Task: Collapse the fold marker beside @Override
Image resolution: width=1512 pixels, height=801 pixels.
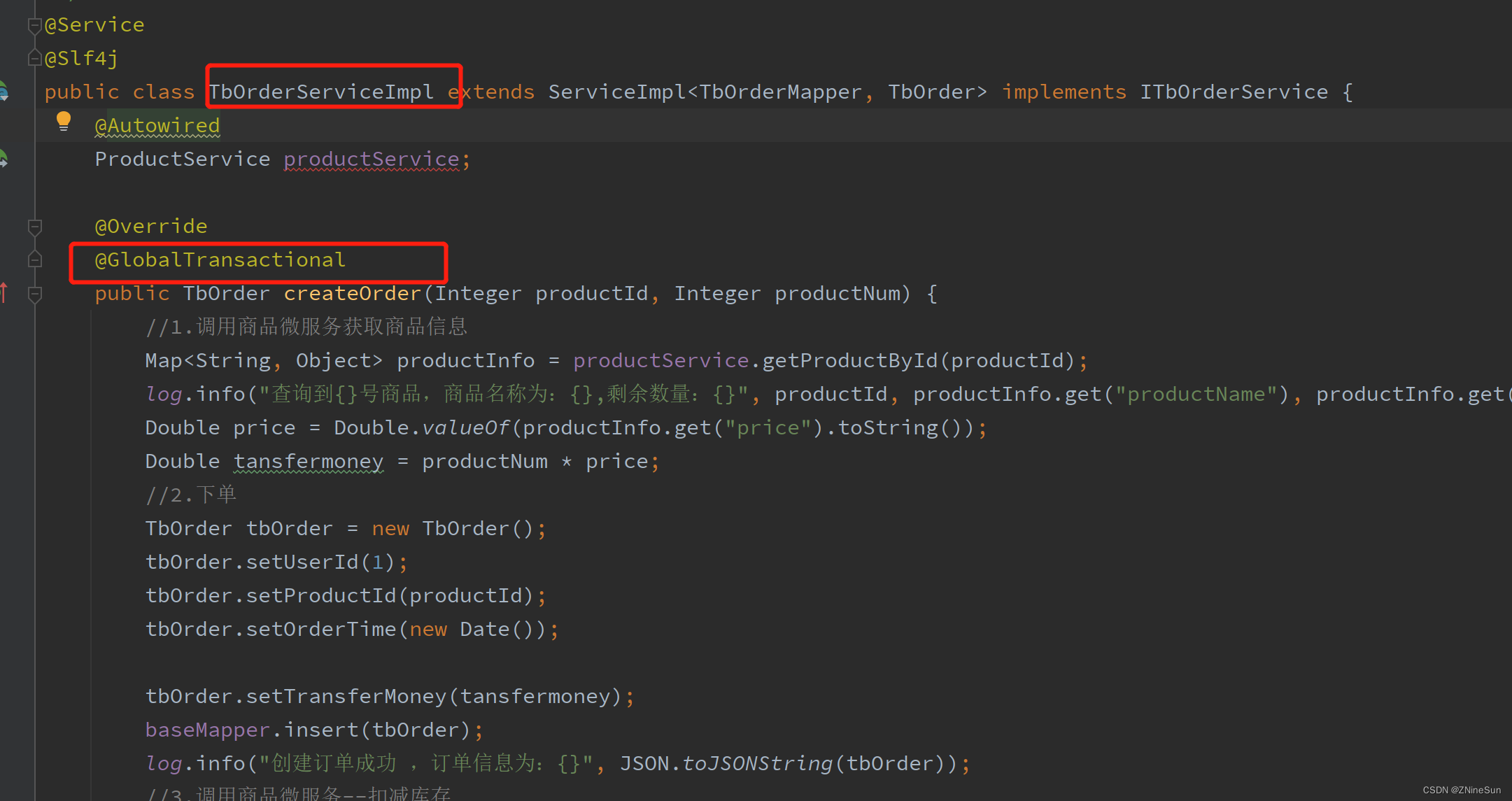Action: pyautogui.click(x=34, y=227)
